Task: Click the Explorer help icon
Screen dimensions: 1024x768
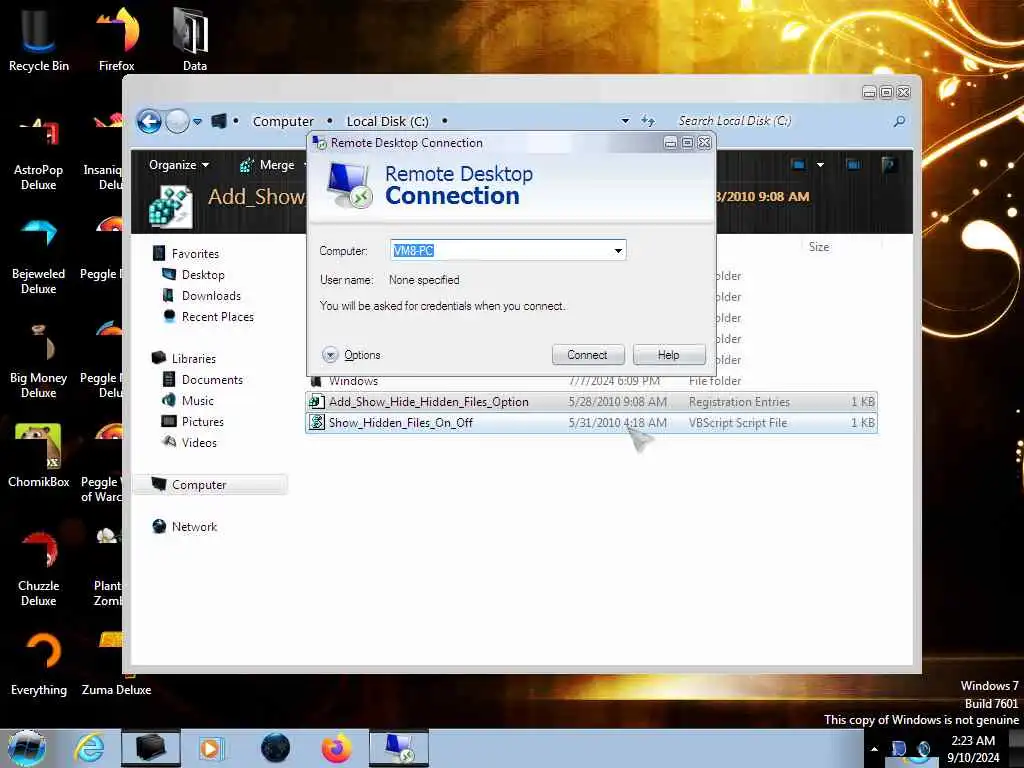Action: point(888,165)
